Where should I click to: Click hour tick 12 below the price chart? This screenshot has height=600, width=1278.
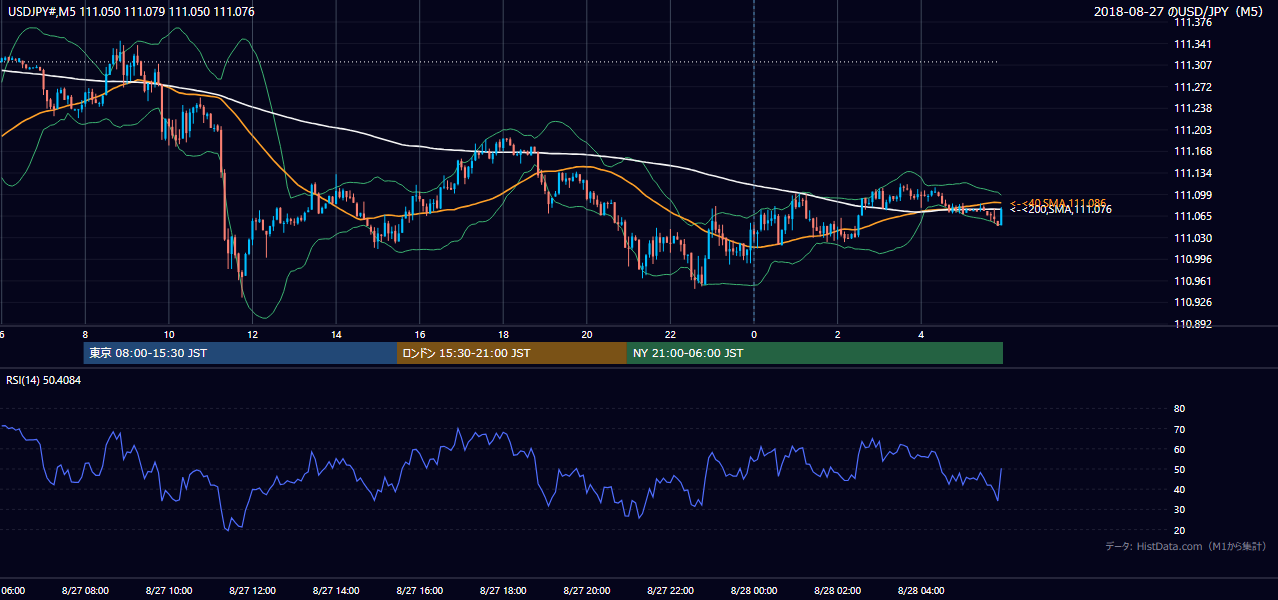[x=252, y=335]
